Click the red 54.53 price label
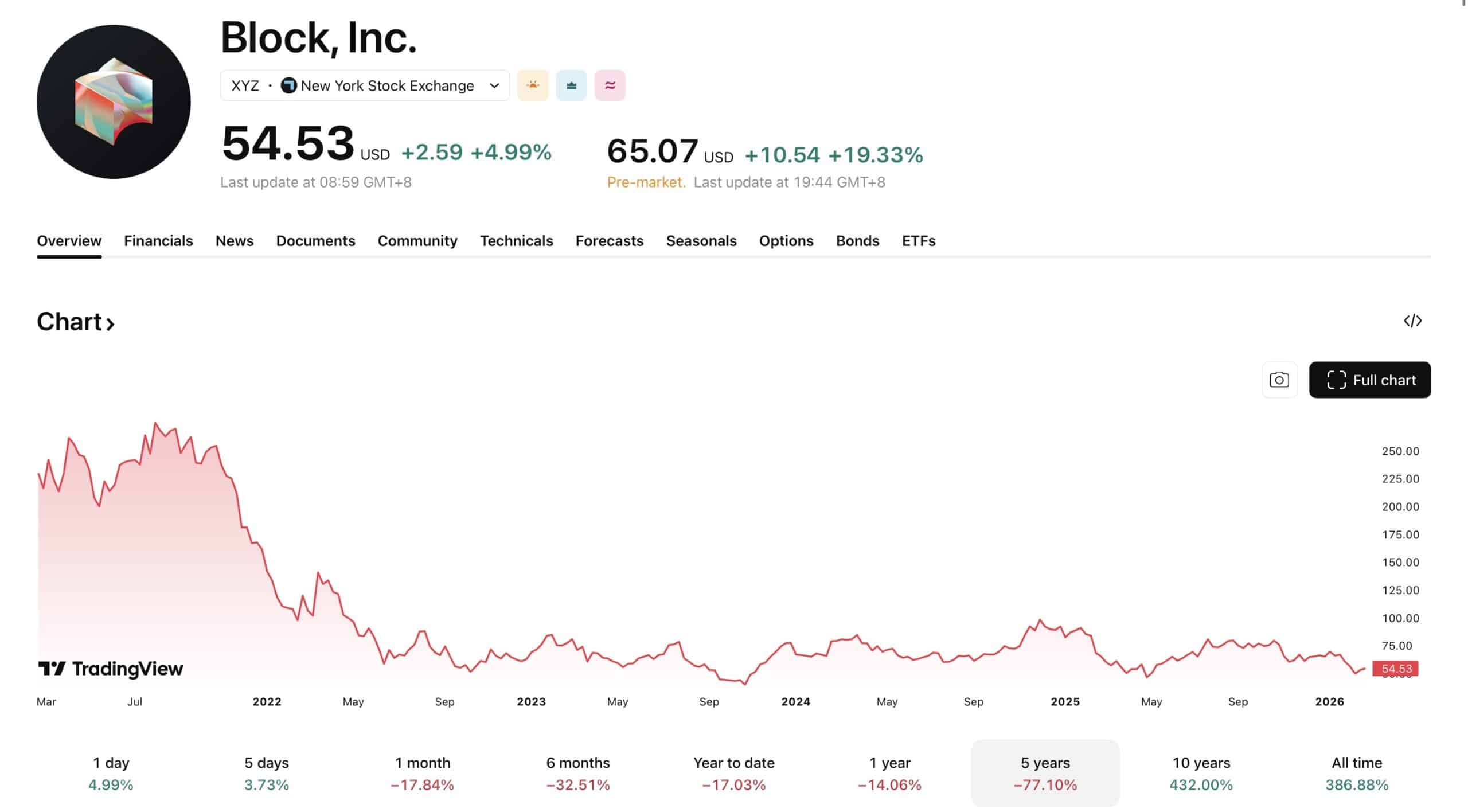Image resolution: width=1468 pixels, height=812 pixels. [x=1395, y=669]
